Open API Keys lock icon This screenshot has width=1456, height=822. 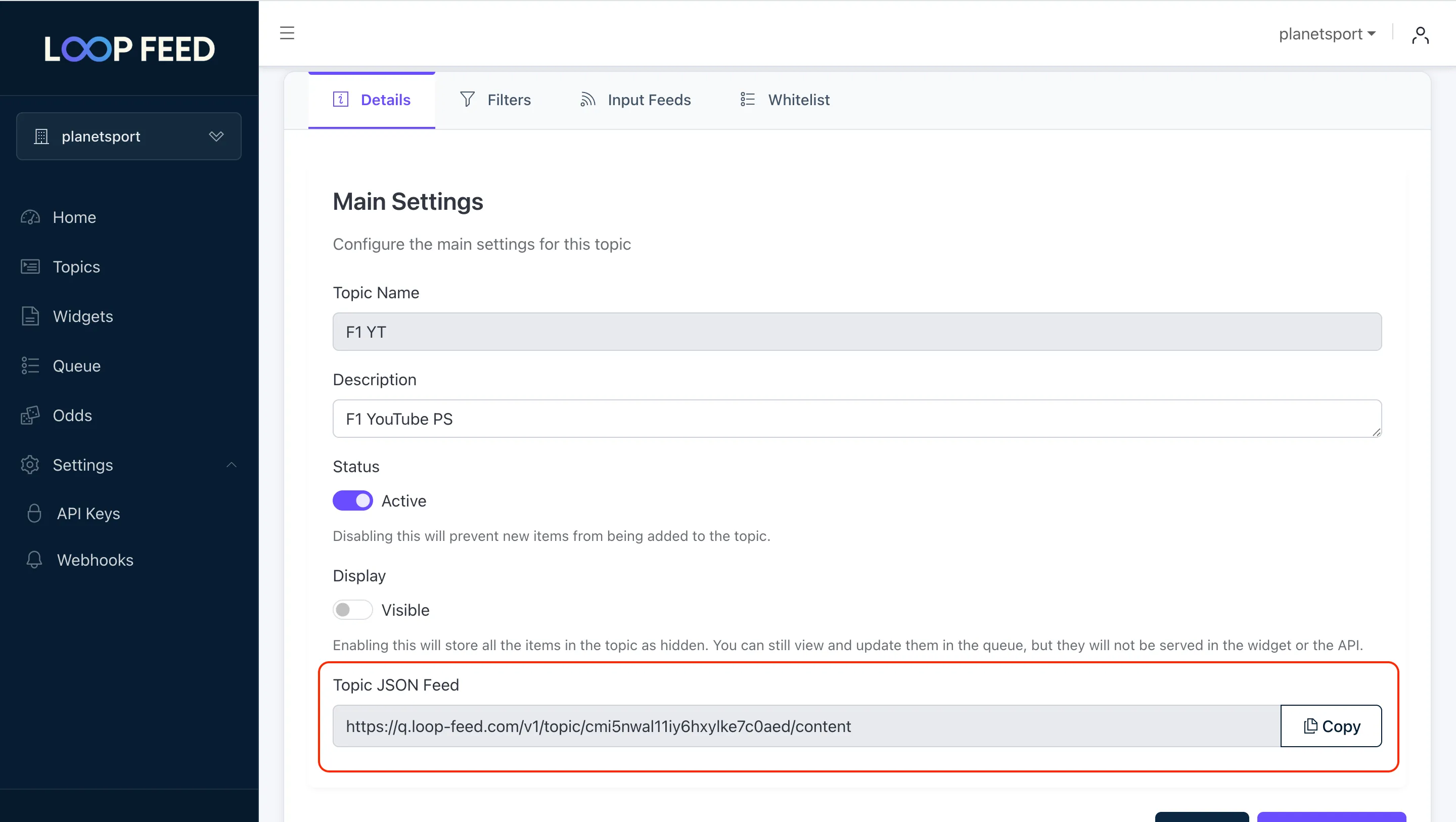click(x=34, y=513)
